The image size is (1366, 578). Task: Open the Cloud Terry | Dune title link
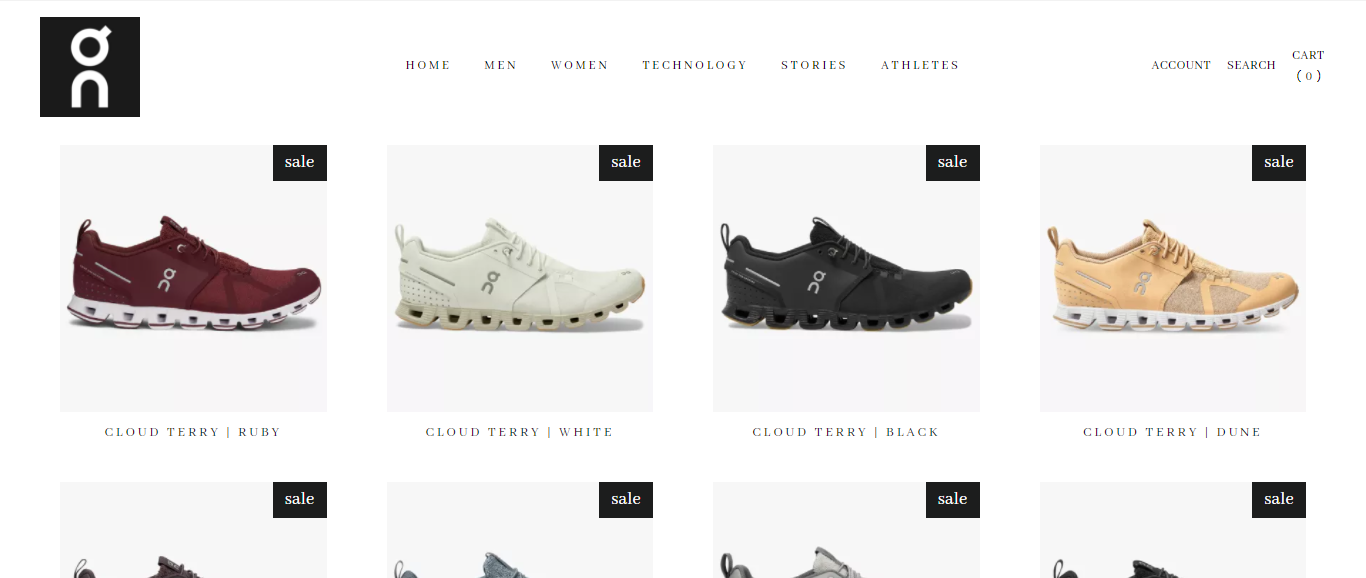coord(1173,432)
